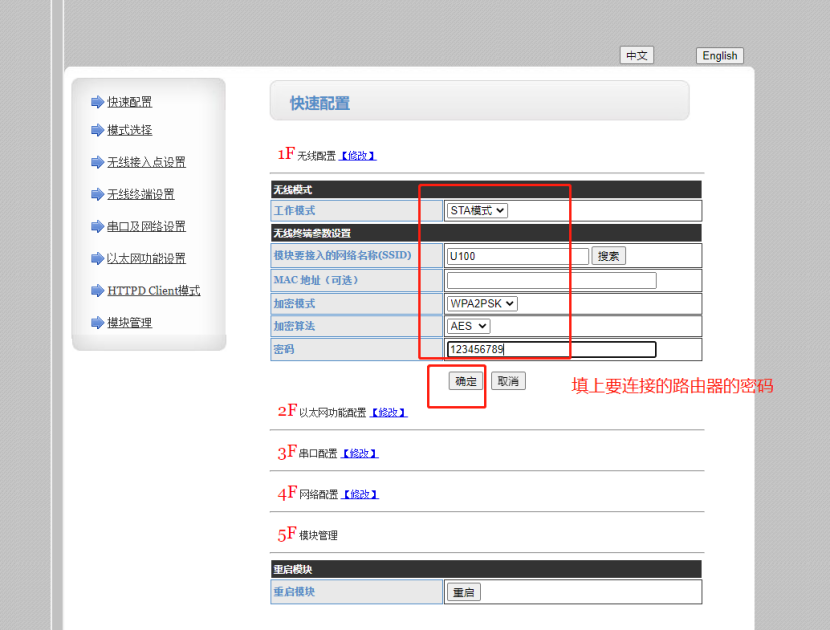Click into the MAC 地址 input field

(551, 281)
